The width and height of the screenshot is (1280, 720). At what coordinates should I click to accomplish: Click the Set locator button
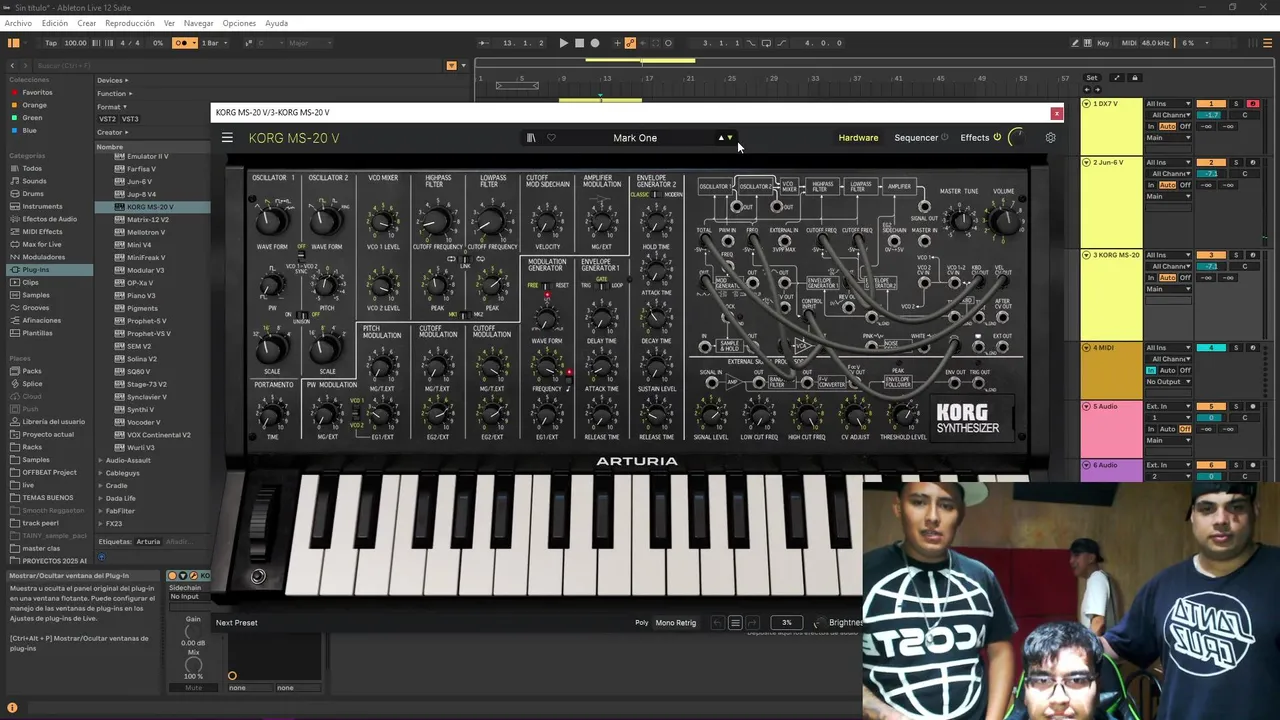point(1092,78)
